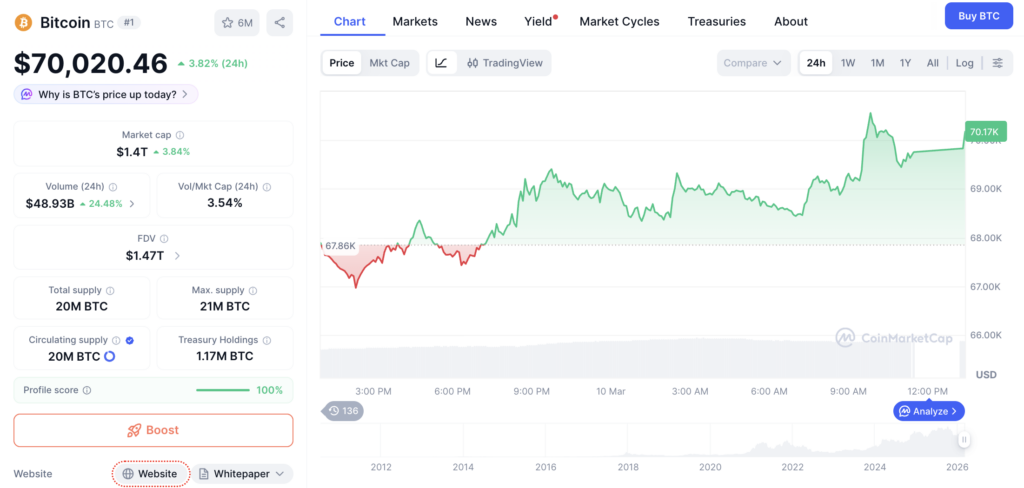Select the 24h time range
The height and width of the screenshot is (488, 1024).
point(816,63)
